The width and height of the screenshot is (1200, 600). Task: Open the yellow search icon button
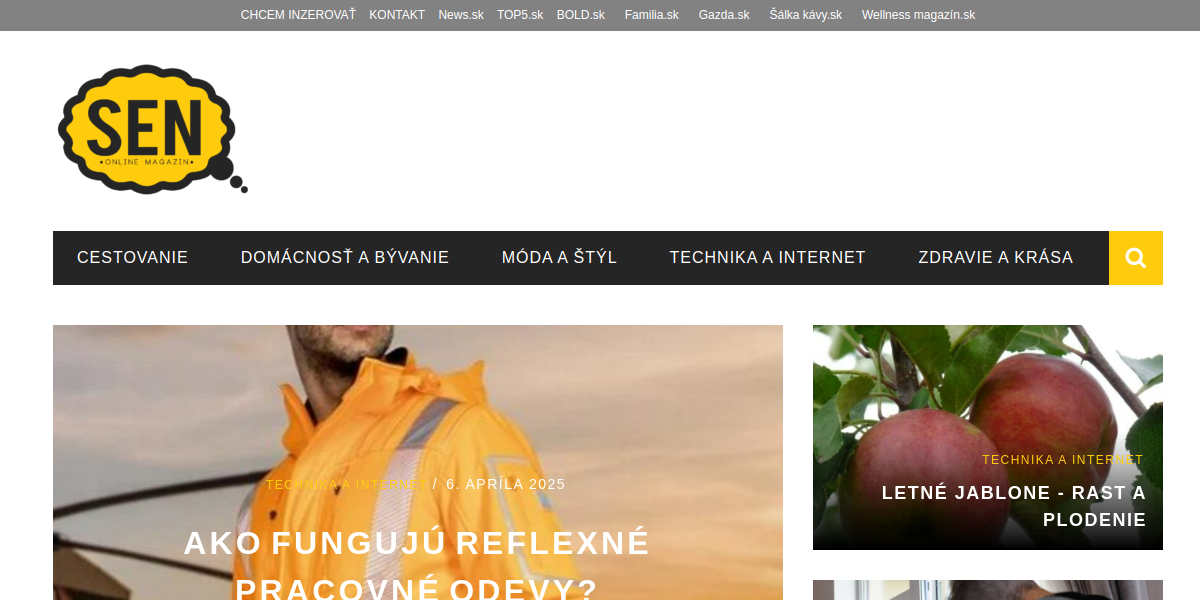(x=1136, y=258)
